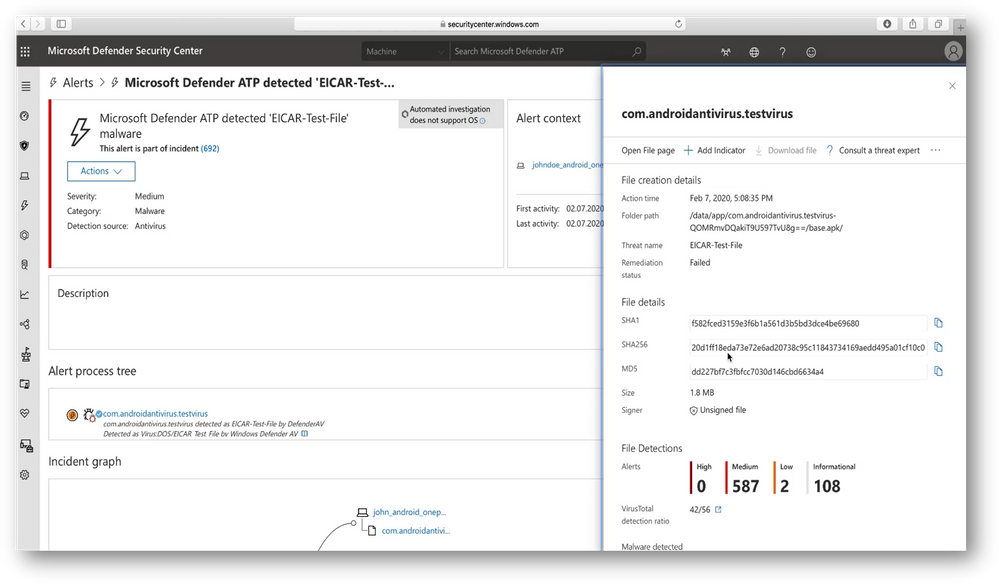
Task: Send feedback via the smiley icon
Action: click(x=811, y=51)
